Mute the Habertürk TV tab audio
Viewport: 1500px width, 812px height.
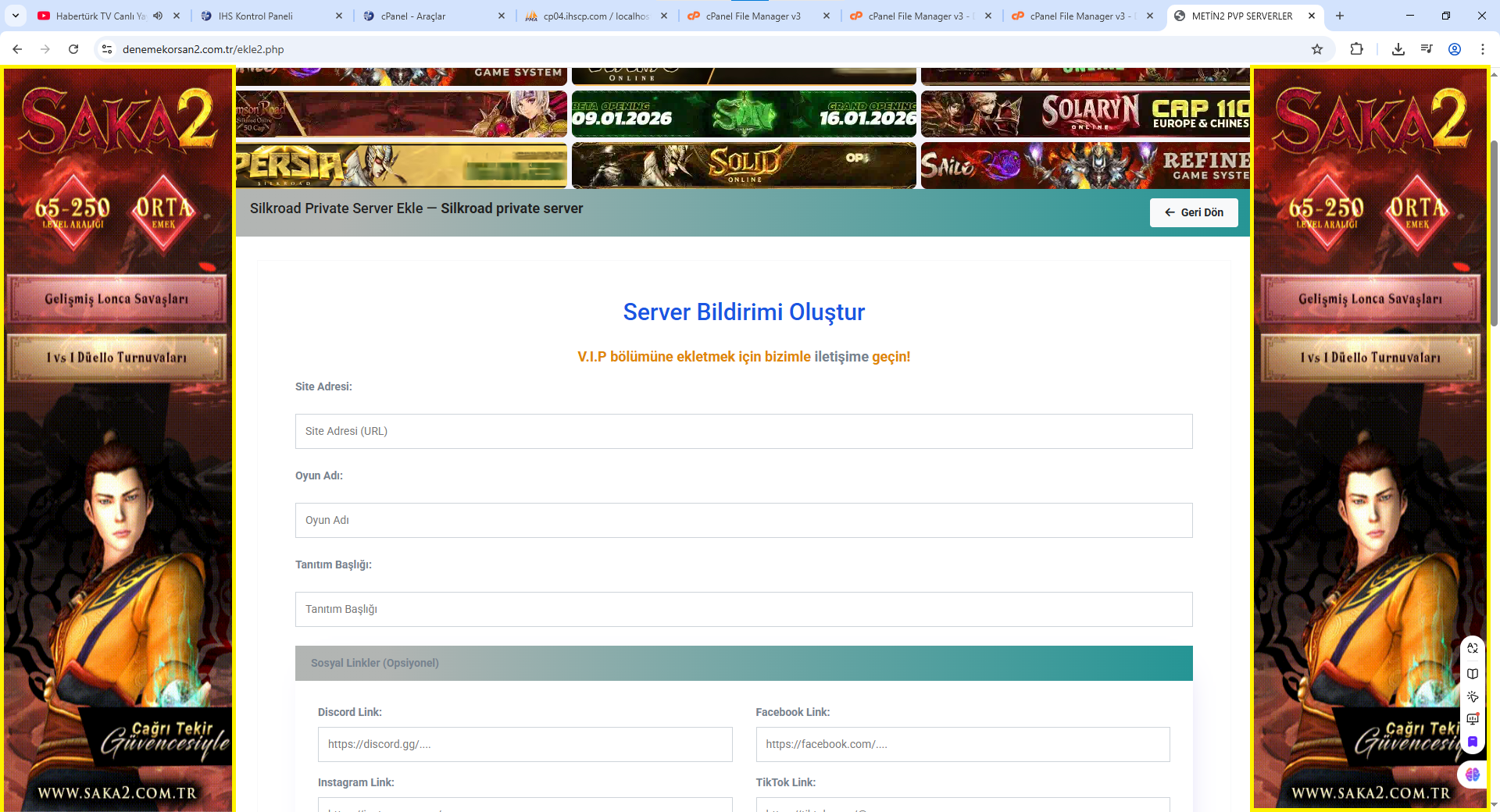[x=158, y=16]
